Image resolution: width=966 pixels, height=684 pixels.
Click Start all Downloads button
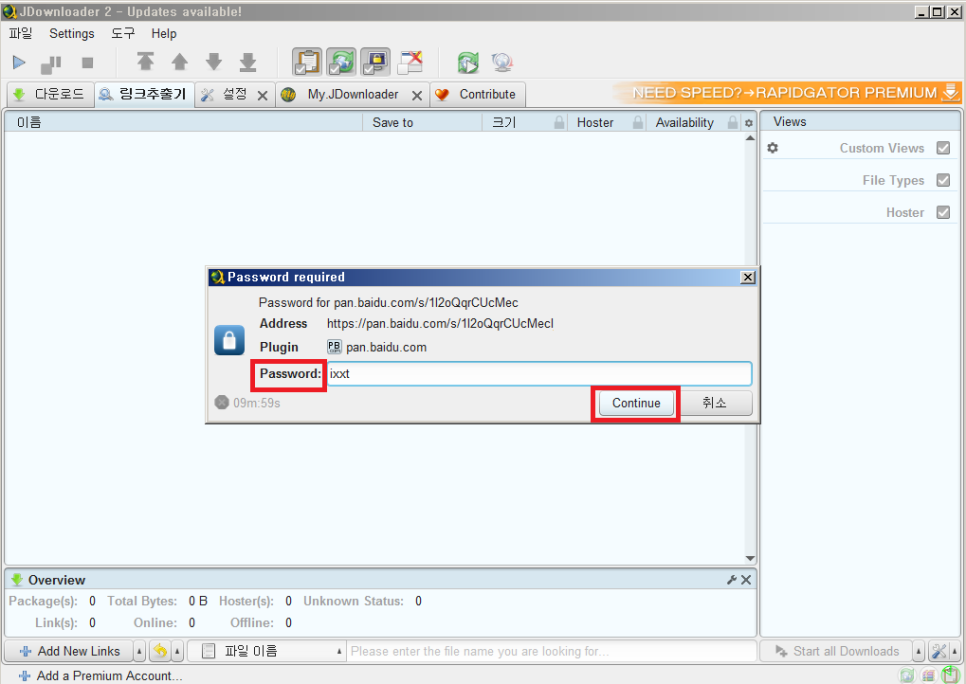(x=837, y=651)
